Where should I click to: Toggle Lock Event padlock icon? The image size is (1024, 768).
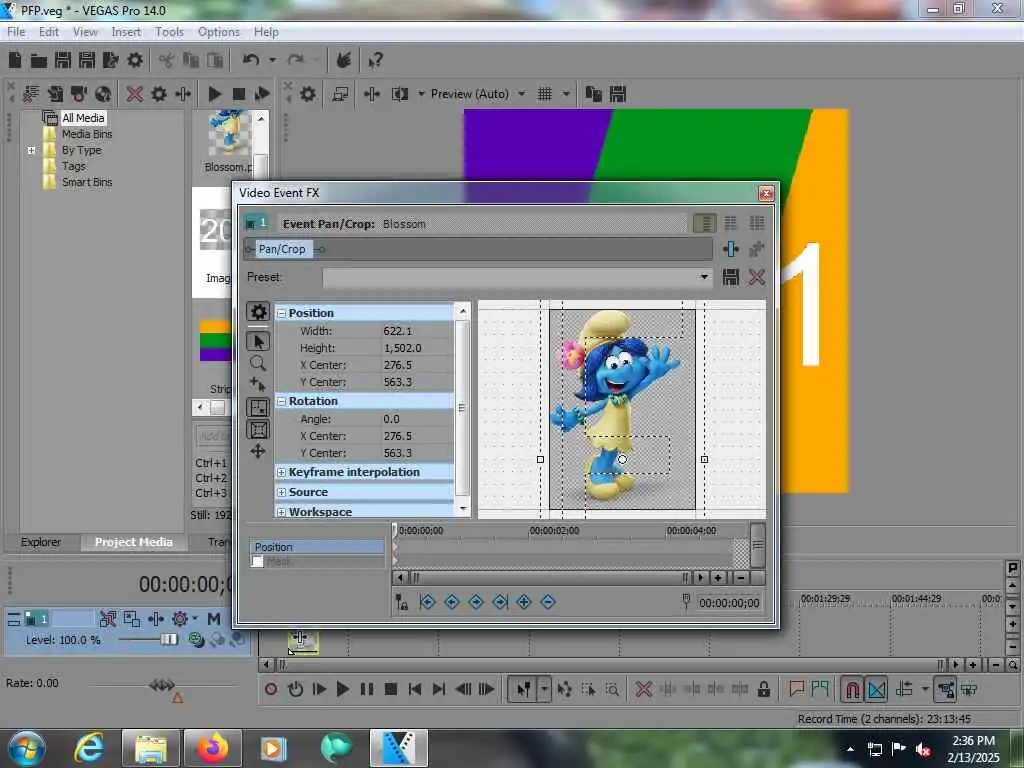(763, 689)
